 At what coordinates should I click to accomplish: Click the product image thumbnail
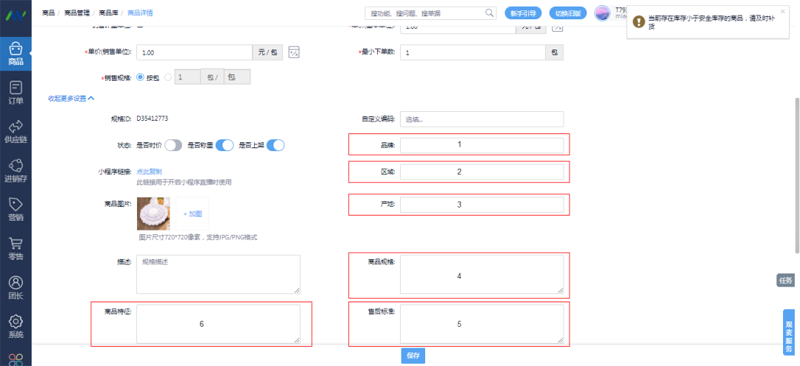pos(153,214)
